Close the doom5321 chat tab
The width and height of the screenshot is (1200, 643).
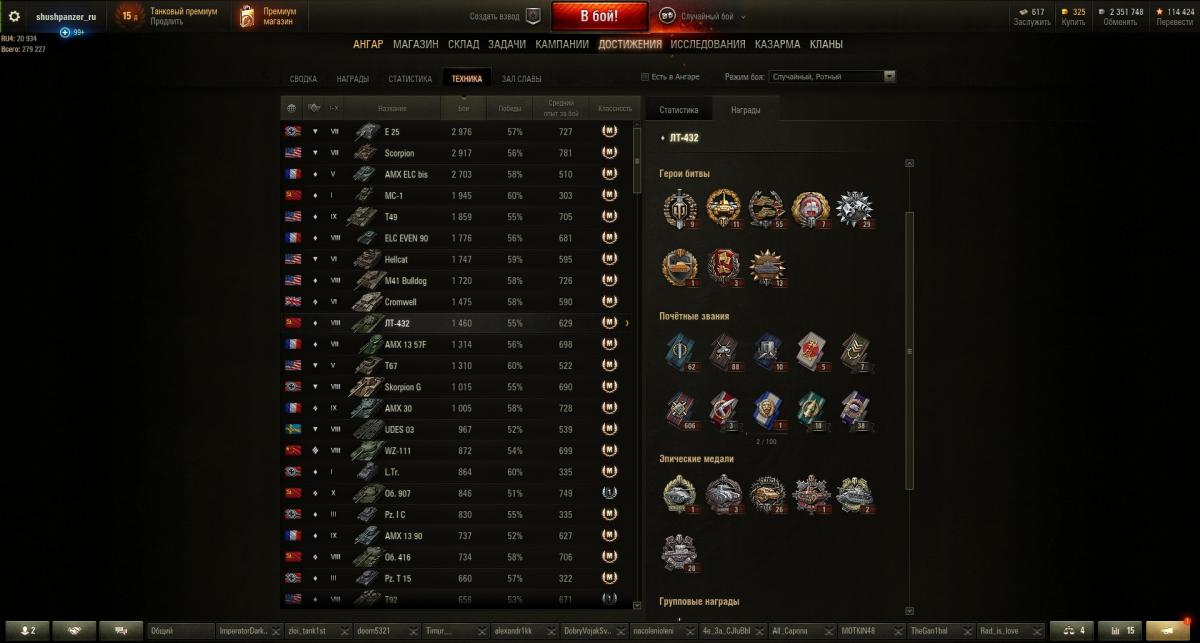415,632
